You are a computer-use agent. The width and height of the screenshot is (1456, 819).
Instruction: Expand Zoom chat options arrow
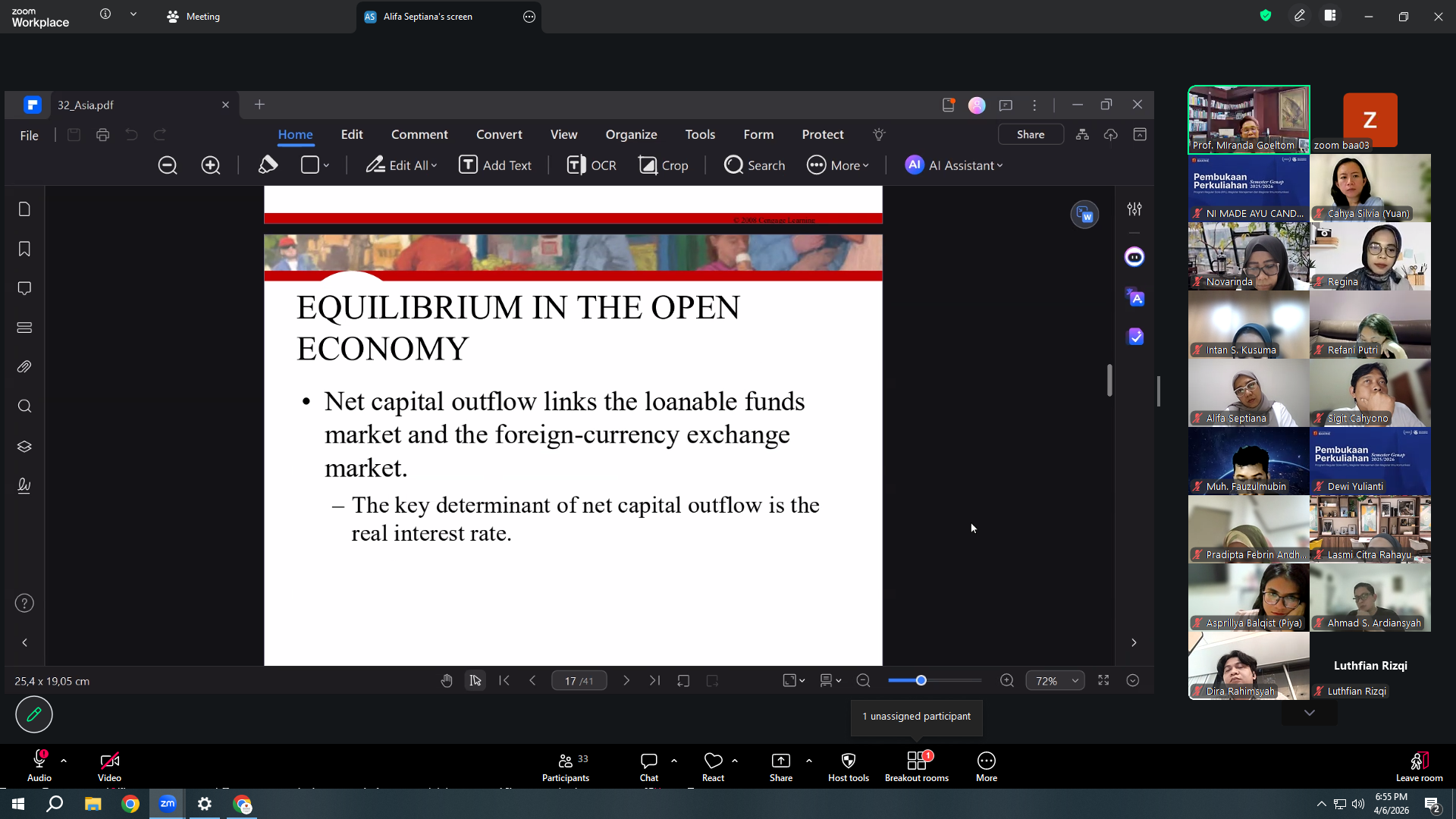(x=674, y=760)
